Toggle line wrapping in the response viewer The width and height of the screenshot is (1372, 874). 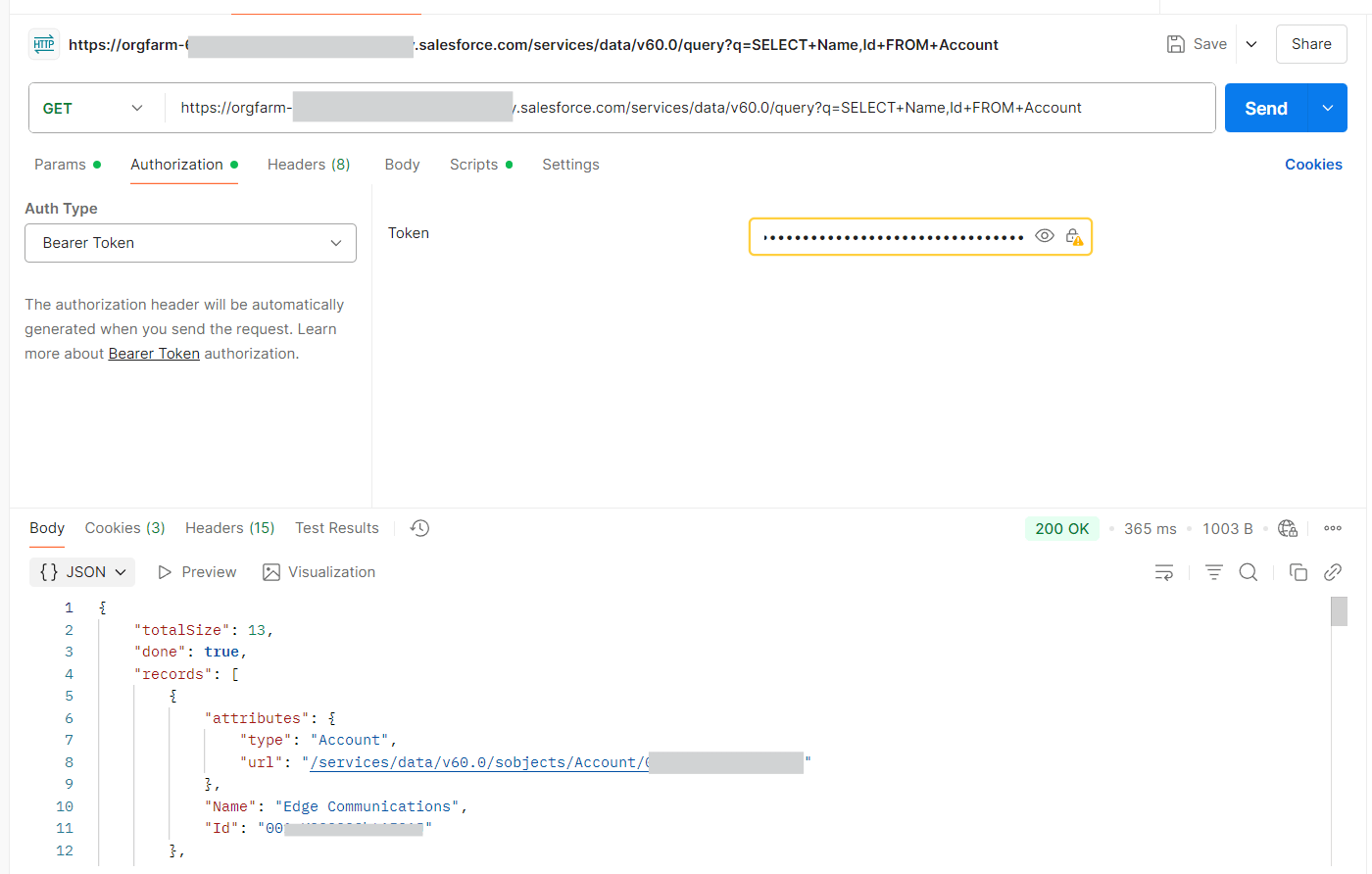[x=1164, y=571]
